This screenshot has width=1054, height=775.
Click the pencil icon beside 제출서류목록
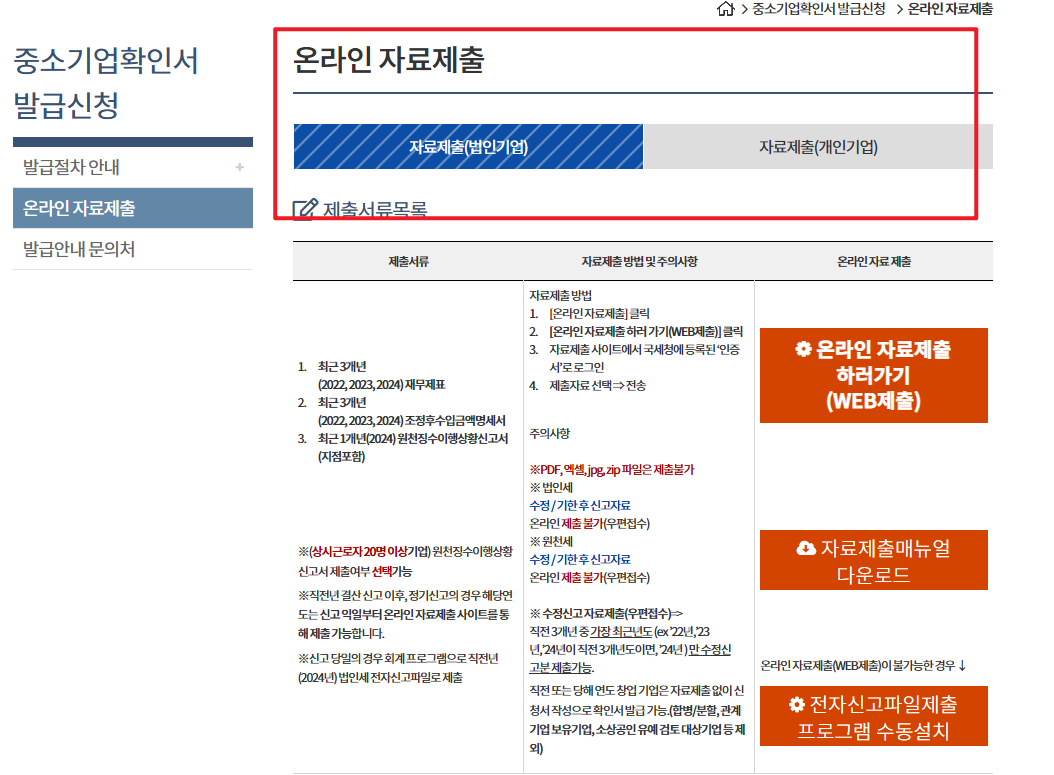tap(305, 205)
